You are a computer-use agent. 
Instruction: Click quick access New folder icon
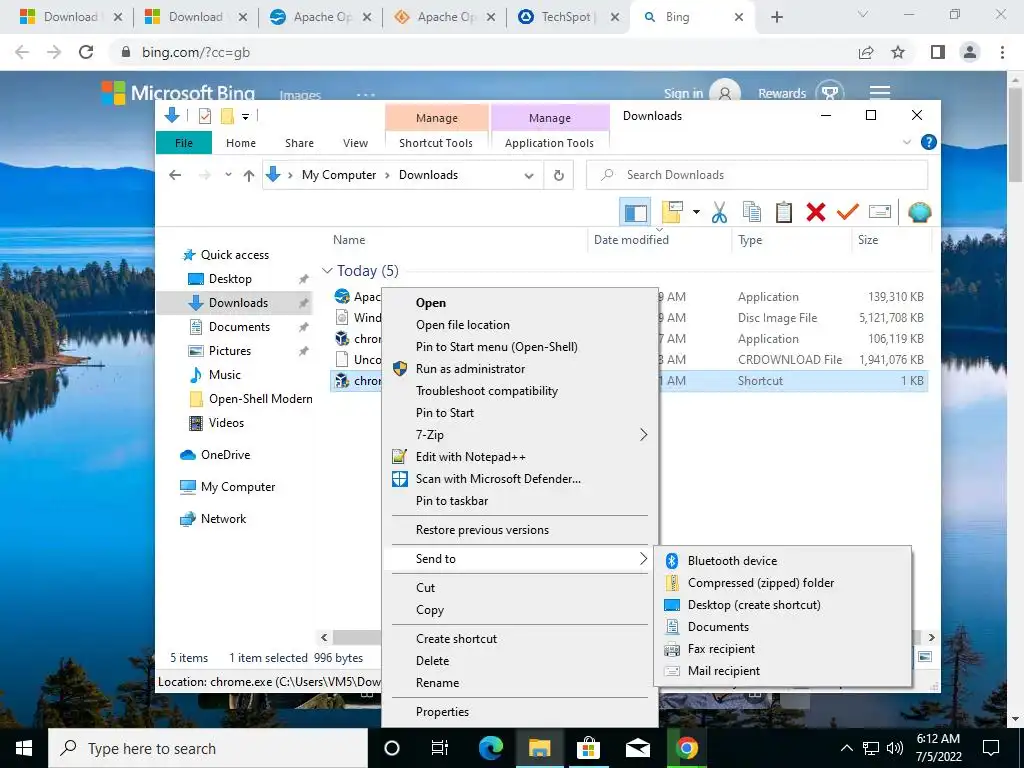[x=227, y=116]
